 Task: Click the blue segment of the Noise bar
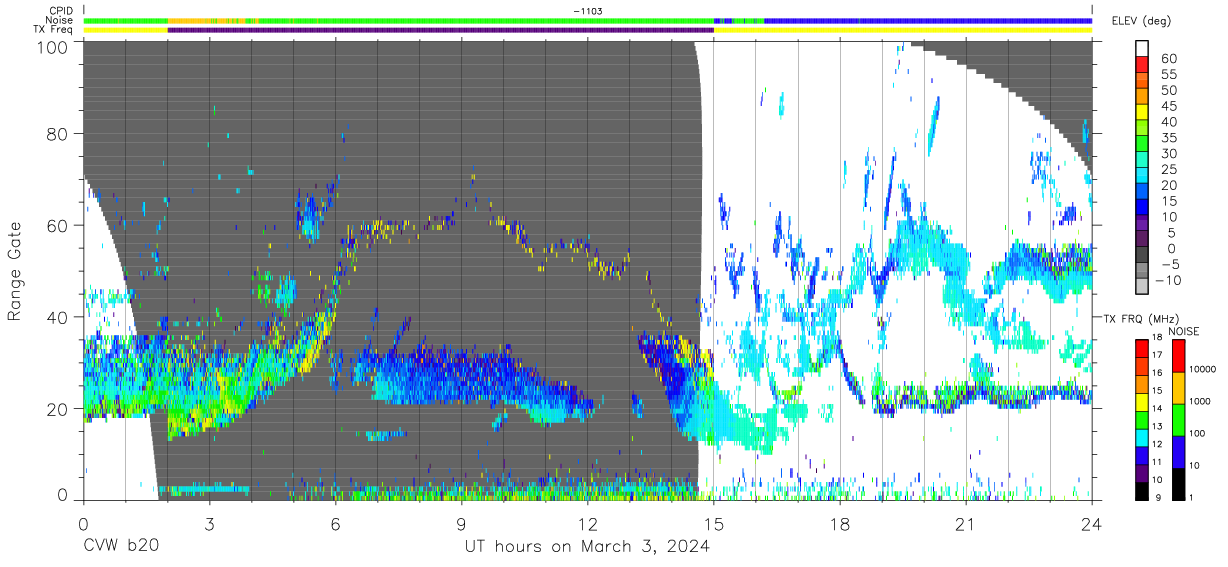(x=928, y=20)
